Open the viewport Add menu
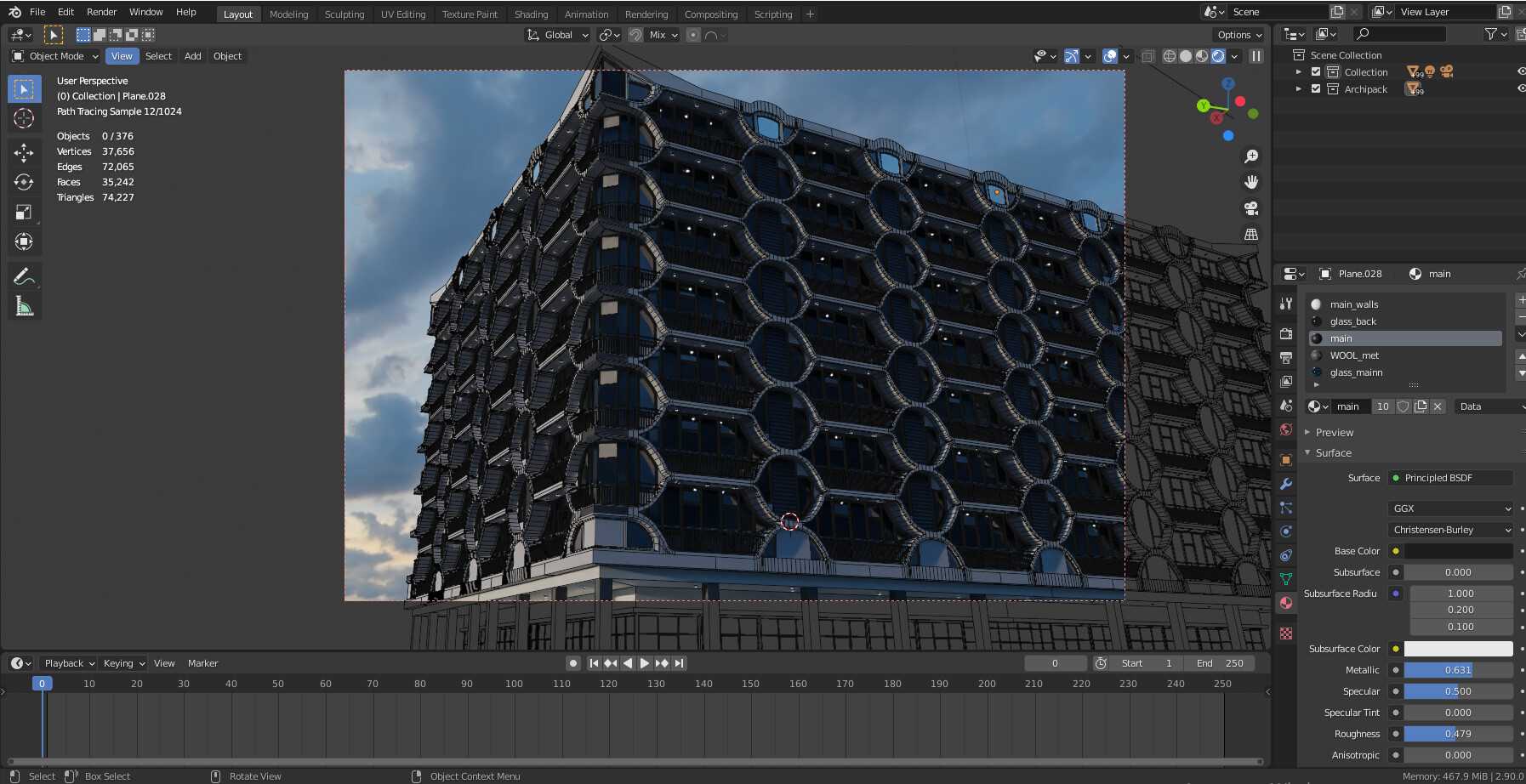 [x=193, y=56]
